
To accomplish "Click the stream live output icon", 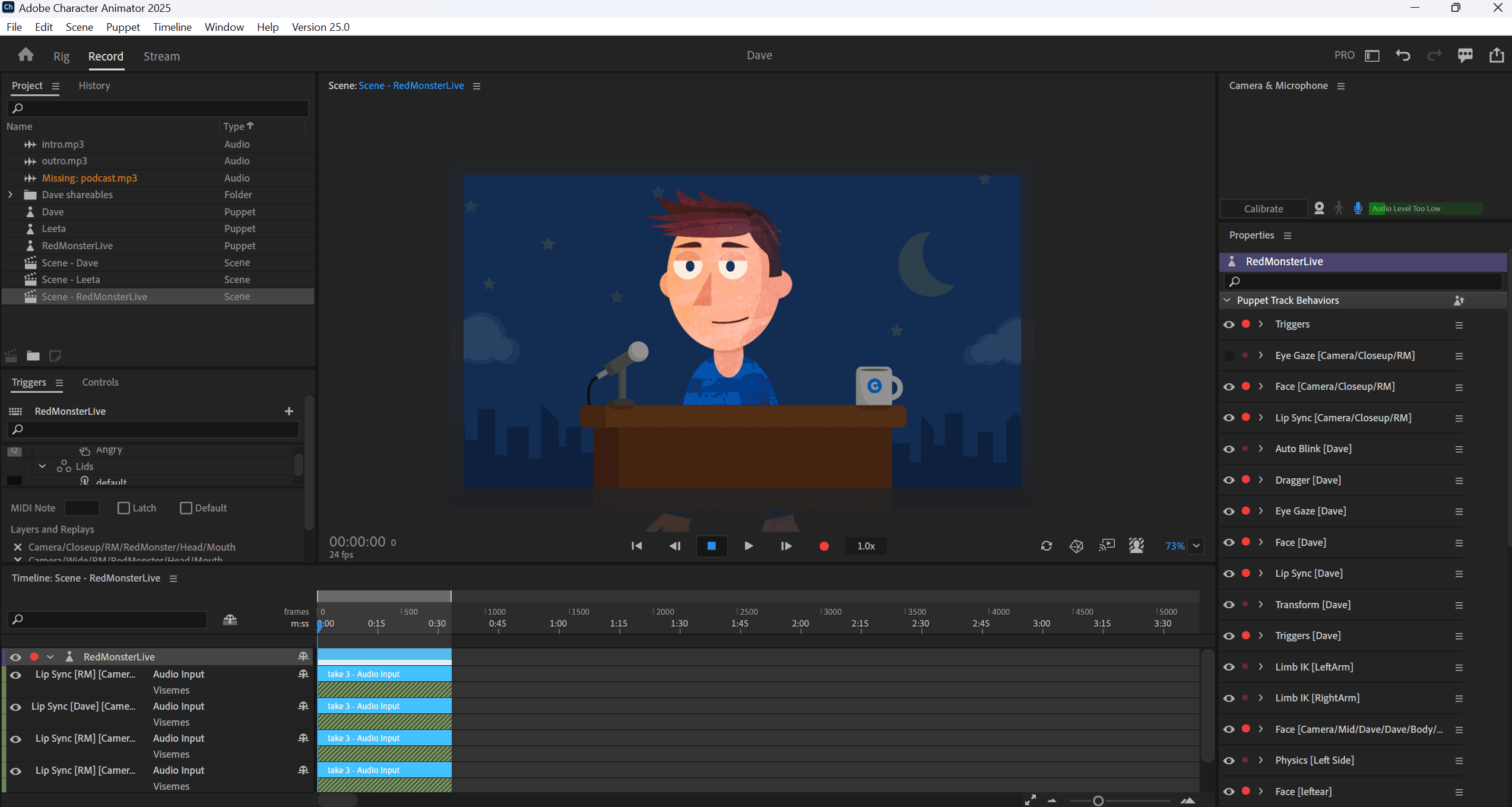I will tap(1107, 545).
